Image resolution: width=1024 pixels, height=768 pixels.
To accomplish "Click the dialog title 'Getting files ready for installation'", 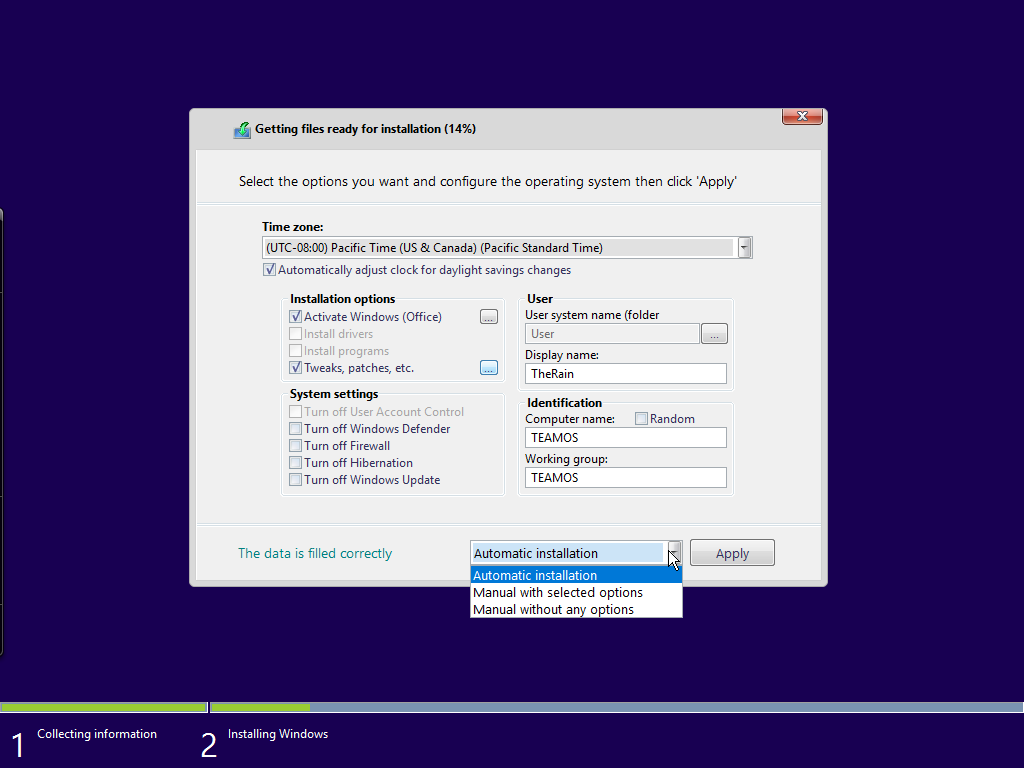I will [365, 129].
